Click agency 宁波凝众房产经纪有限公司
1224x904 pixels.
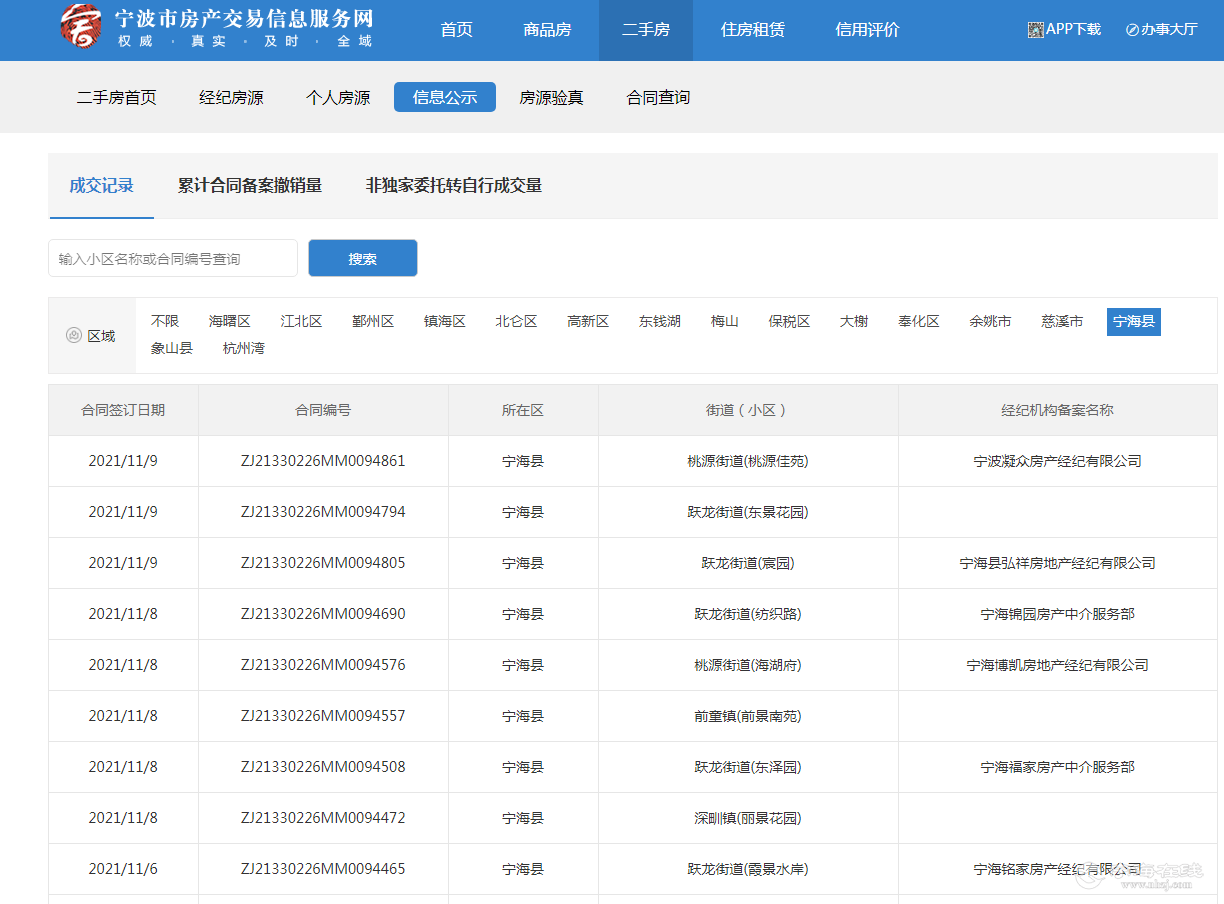point(1058,461)
